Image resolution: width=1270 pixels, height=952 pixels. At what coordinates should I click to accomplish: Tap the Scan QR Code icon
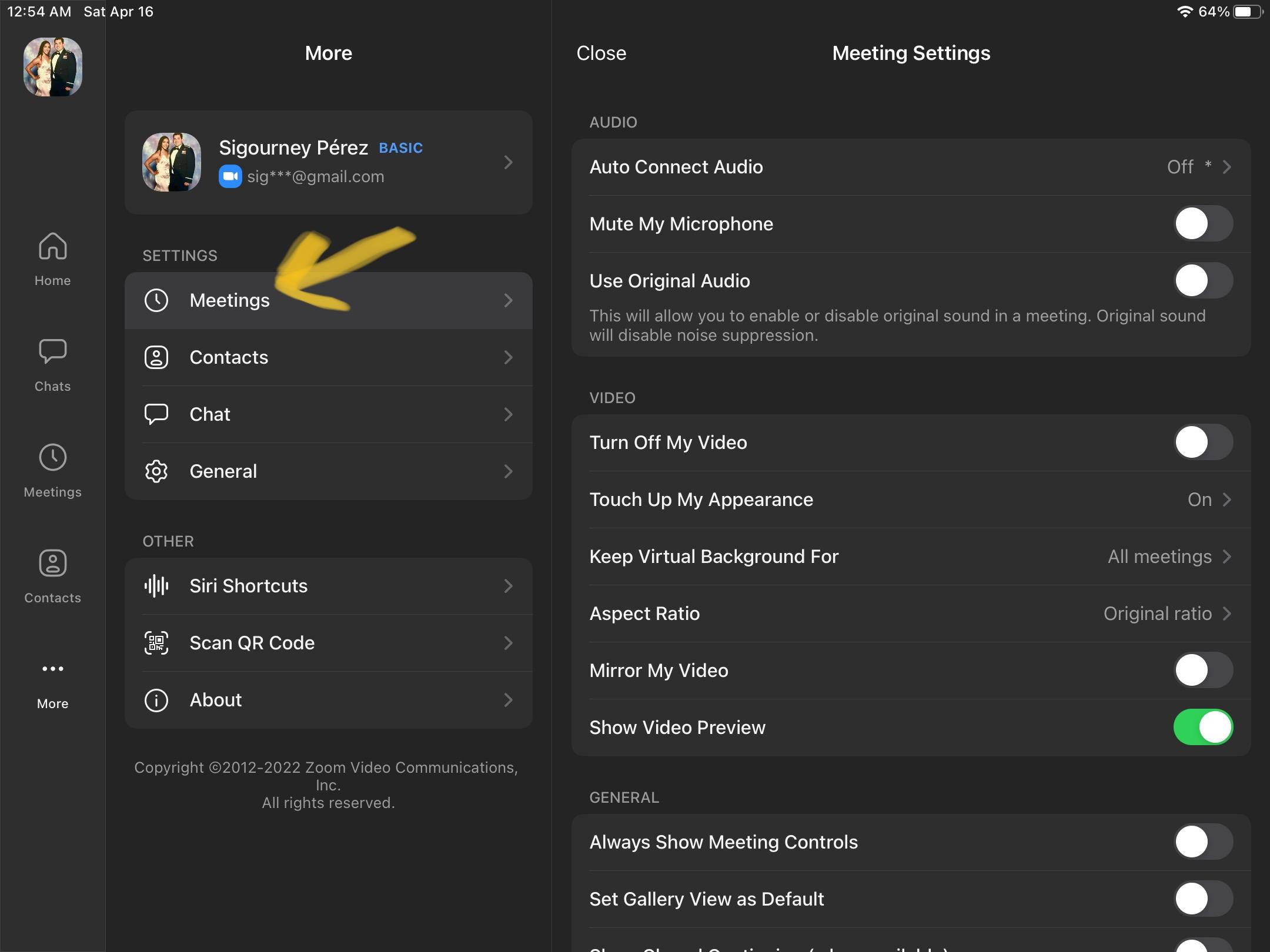point(156,643)
